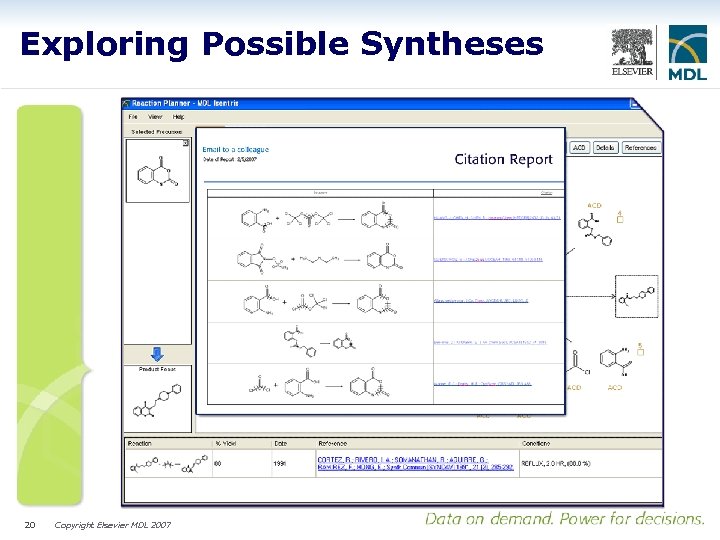Open the File menu in Reaction Planner
The image size is (720, 540).
[x=133, y=117]
